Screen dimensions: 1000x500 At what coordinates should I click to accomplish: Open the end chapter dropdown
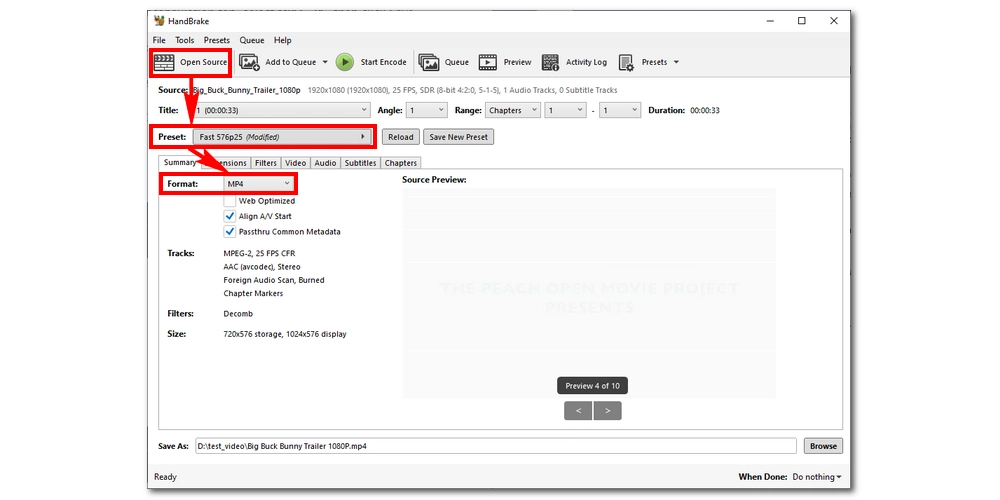pos(620,110)
